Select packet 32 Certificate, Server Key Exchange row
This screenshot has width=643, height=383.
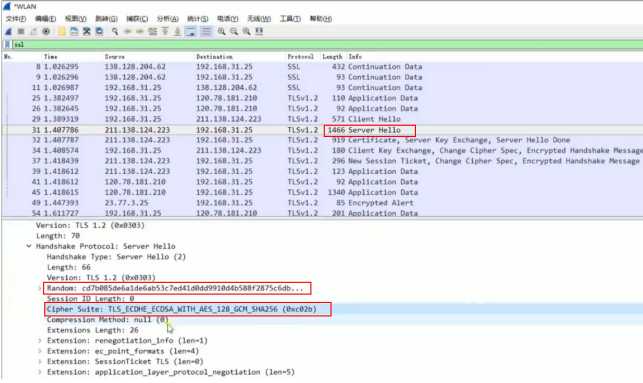click(322, 140)
